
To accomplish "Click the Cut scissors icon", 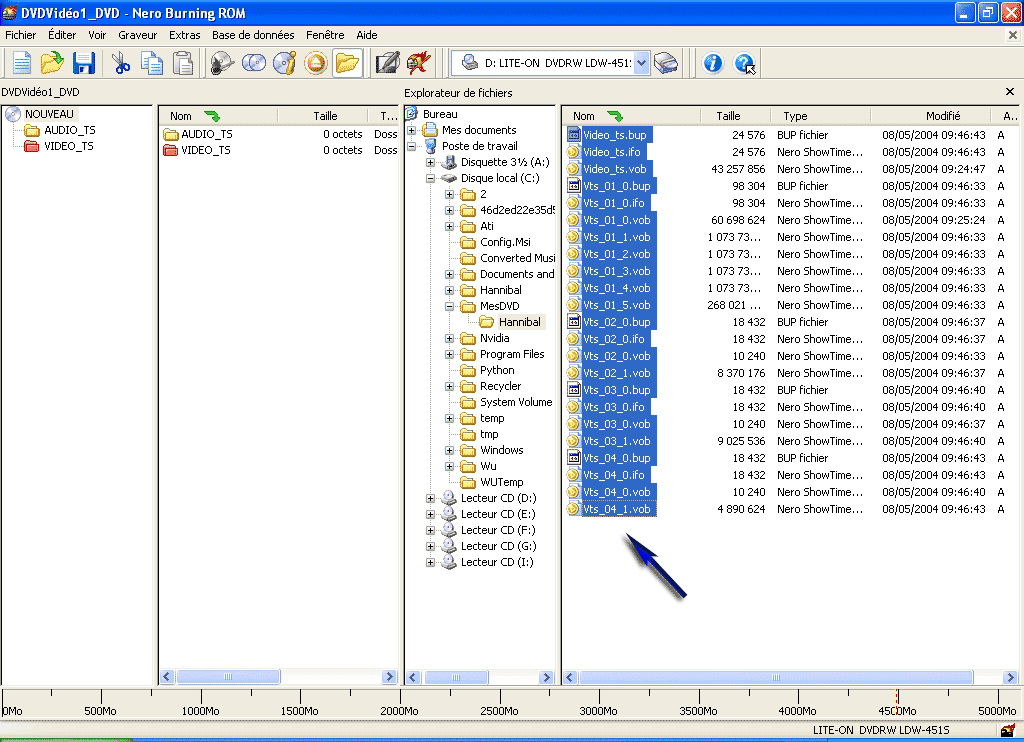I will [x=121, y=63].
